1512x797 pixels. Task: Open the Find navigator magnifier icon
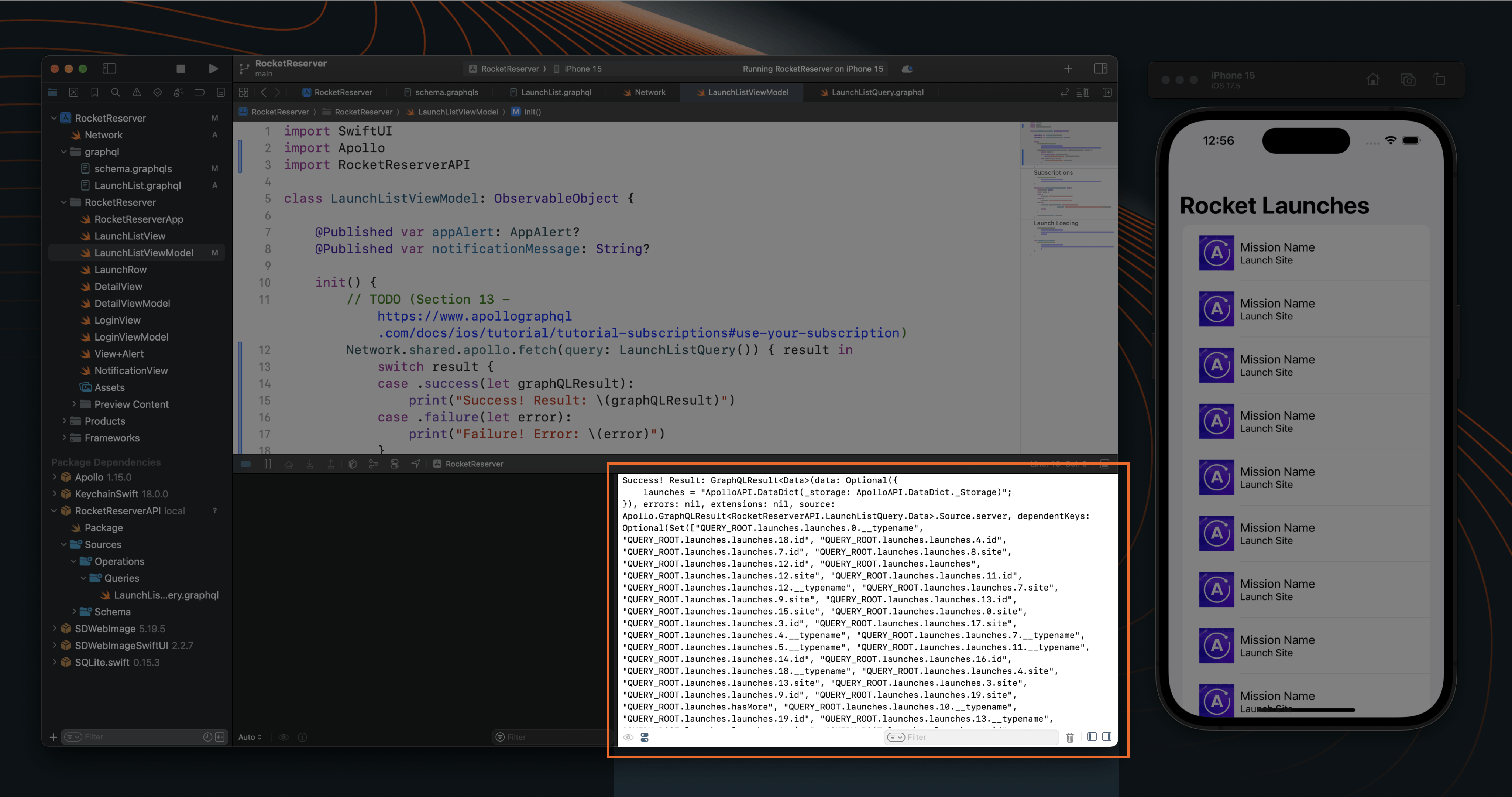coord(116,92)
